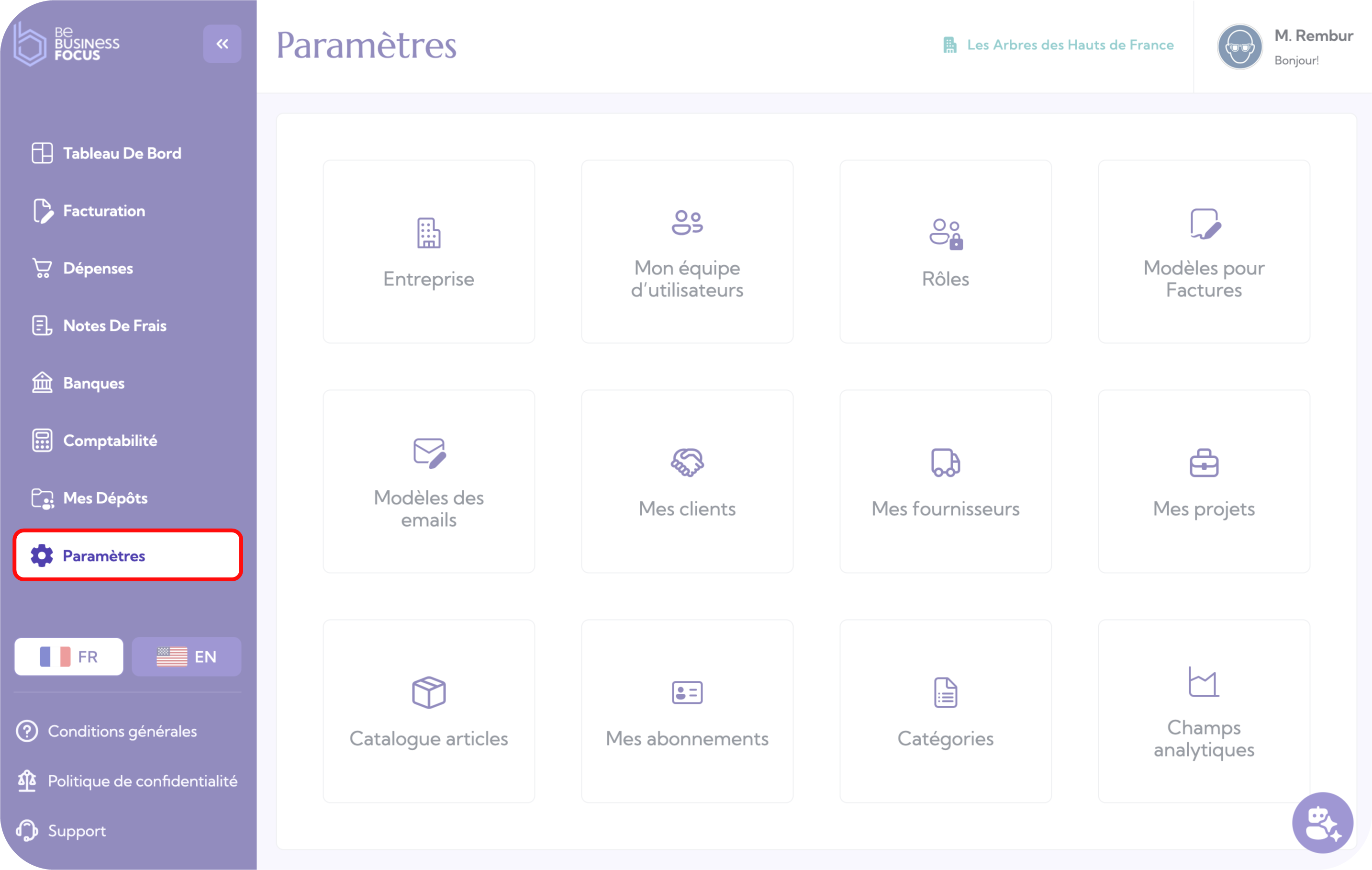The image size is (1372, 870).
Task: Click the Paramètres page title
Action: coord(367,45)
